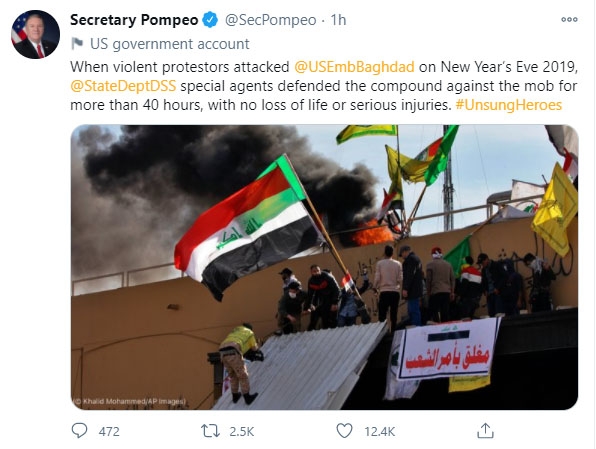Click the retweet arrows icon
The image size is (596, 449).
point(210,431)
